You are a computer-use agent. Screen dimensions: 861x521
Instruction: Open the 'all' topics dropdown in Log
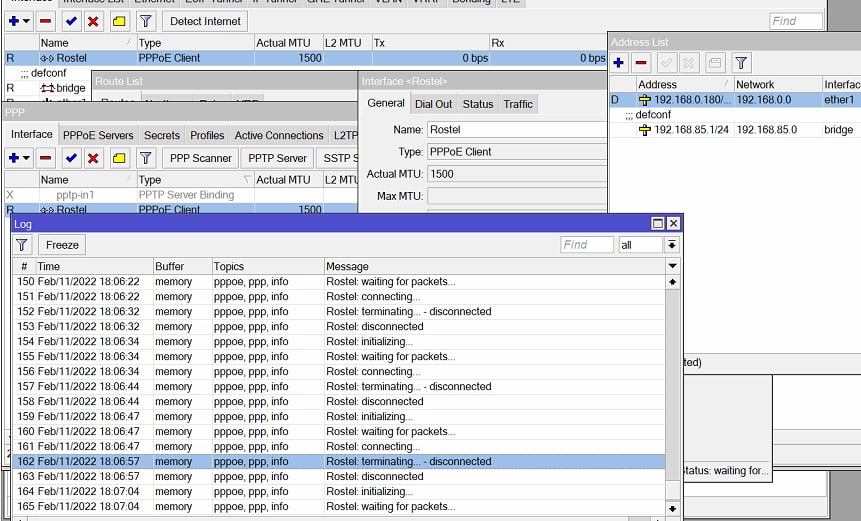[x=672, y=245]
